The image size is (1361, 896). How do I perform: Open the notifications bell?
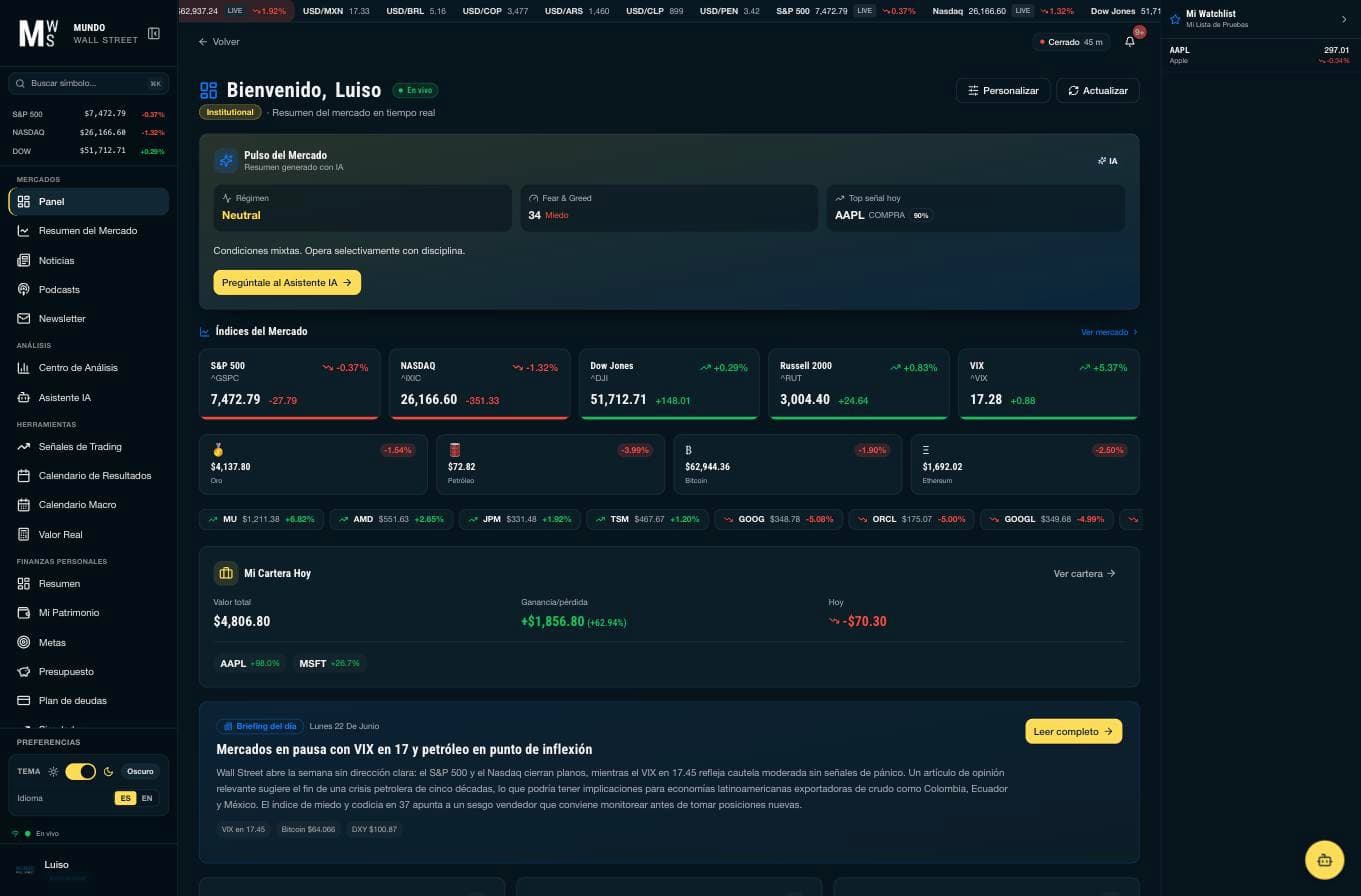[1130, 42]
